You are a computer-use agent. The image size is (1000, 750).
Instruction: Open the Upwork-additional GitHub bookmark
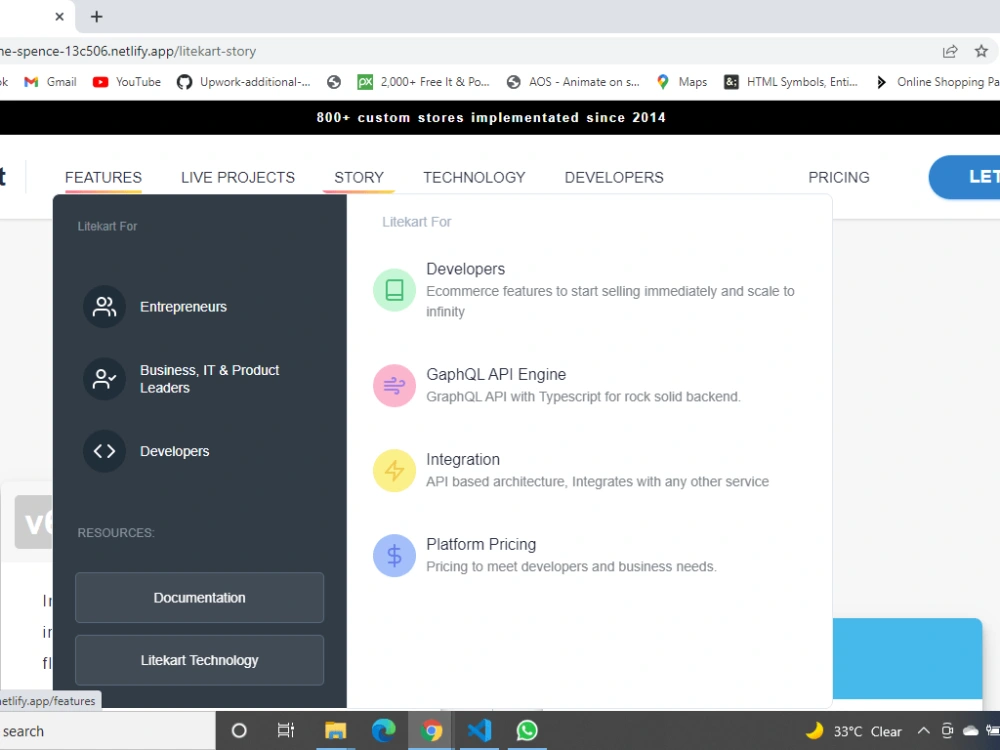244,82
